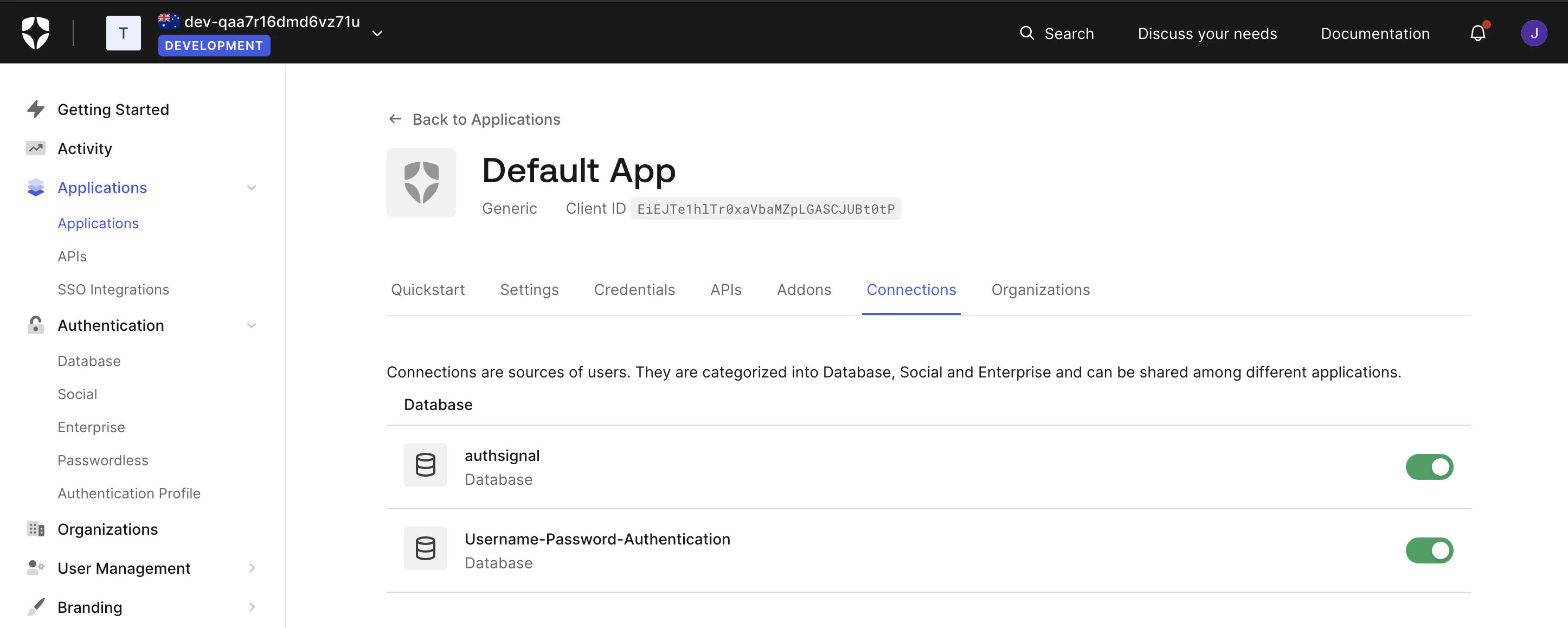1568x628 pixels.
Task: Click the back arrow icon
Action: coord(395,119)
